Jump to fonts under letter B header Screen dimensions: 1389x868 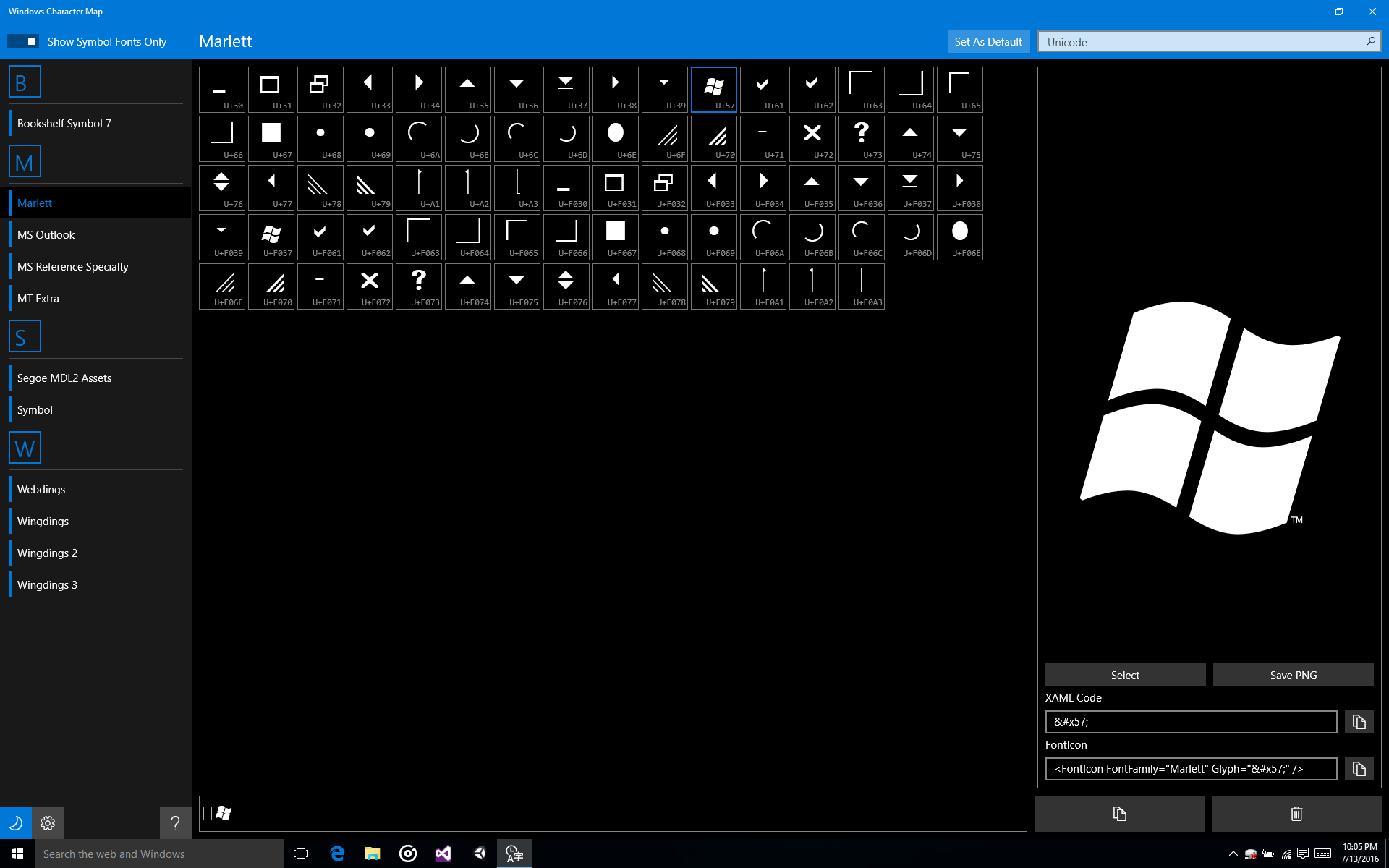pos(25,81)
